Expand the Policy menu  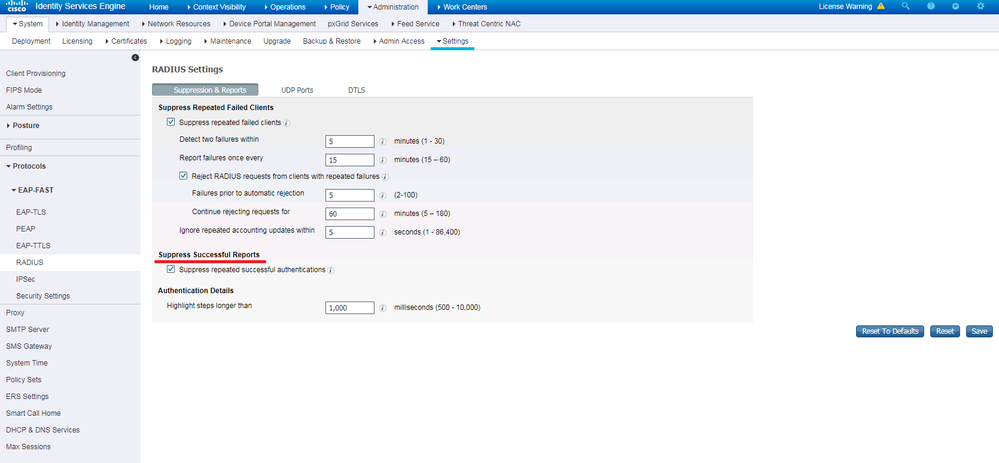coord(336,7)
